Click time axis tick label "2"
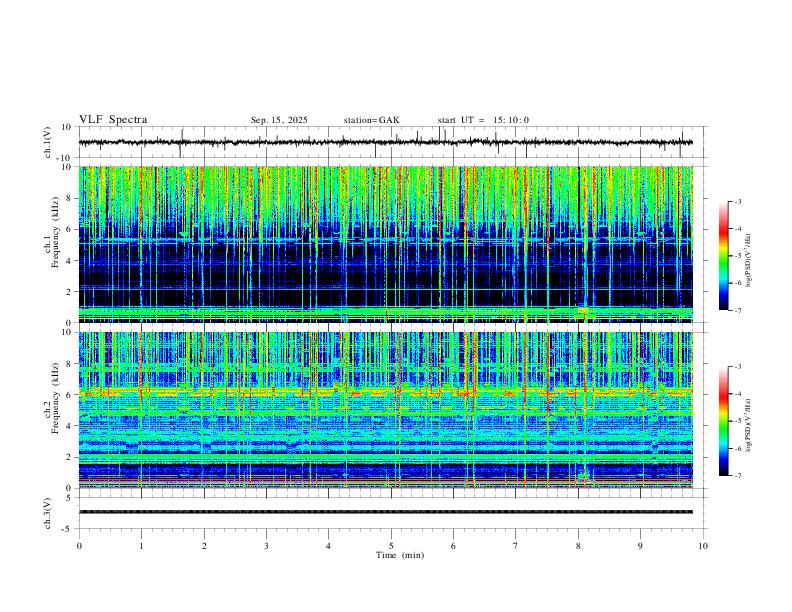Image resolution: width=792 pixels, height=612 pixels. pos(204,546)
